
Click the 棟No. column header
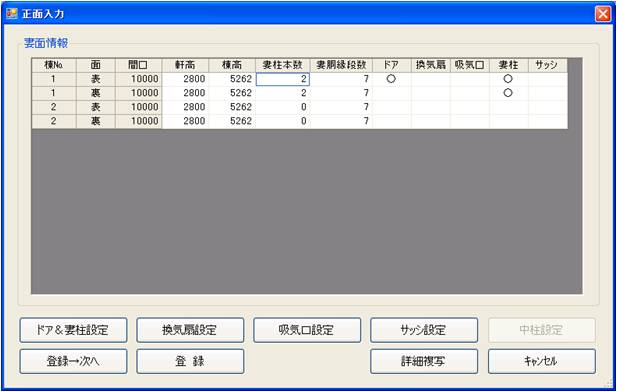pyautogui.click(x=54, y=65)
